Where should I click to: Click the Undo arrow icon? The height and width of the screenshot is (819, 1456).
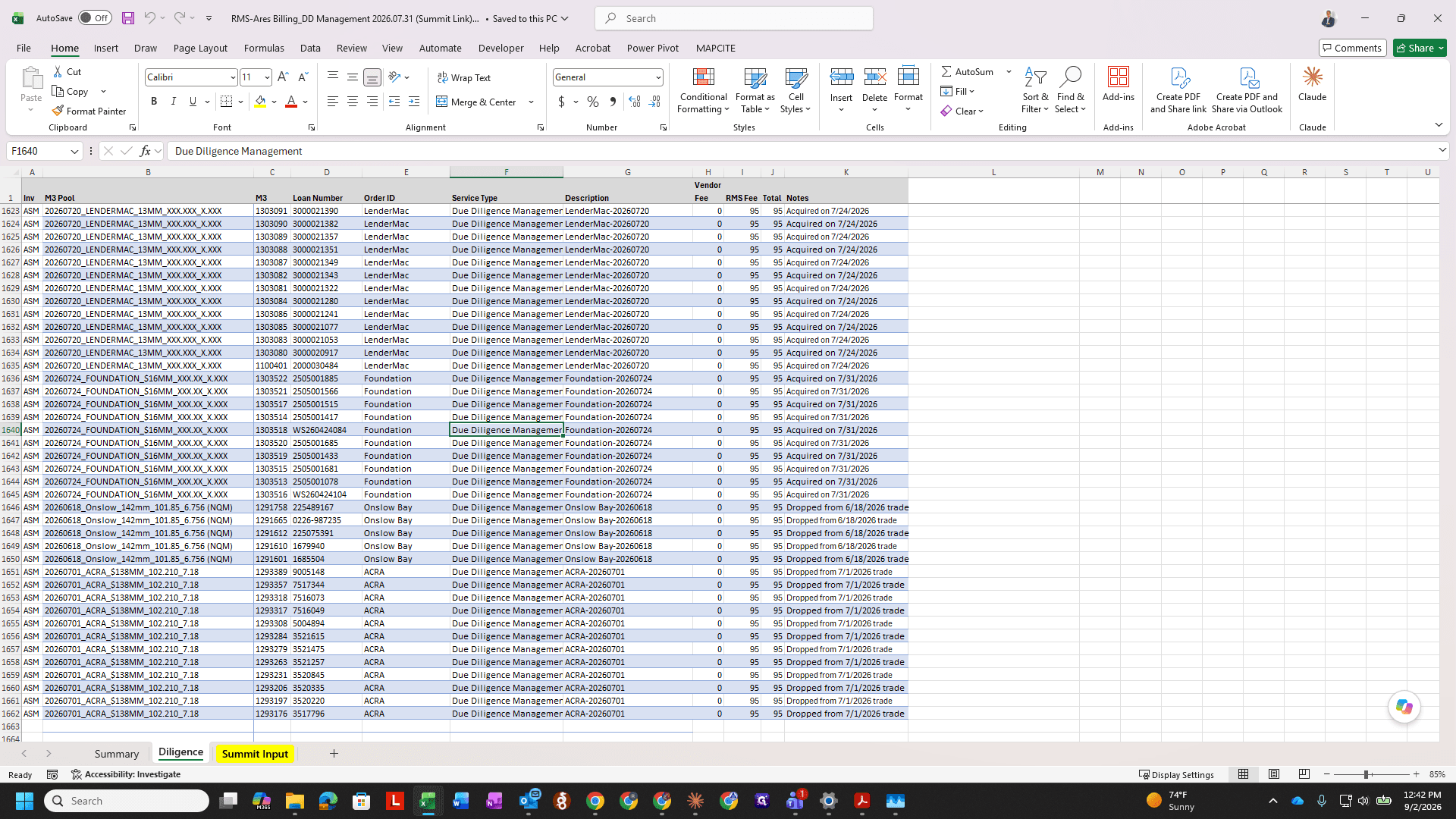(x=149, y=18)
